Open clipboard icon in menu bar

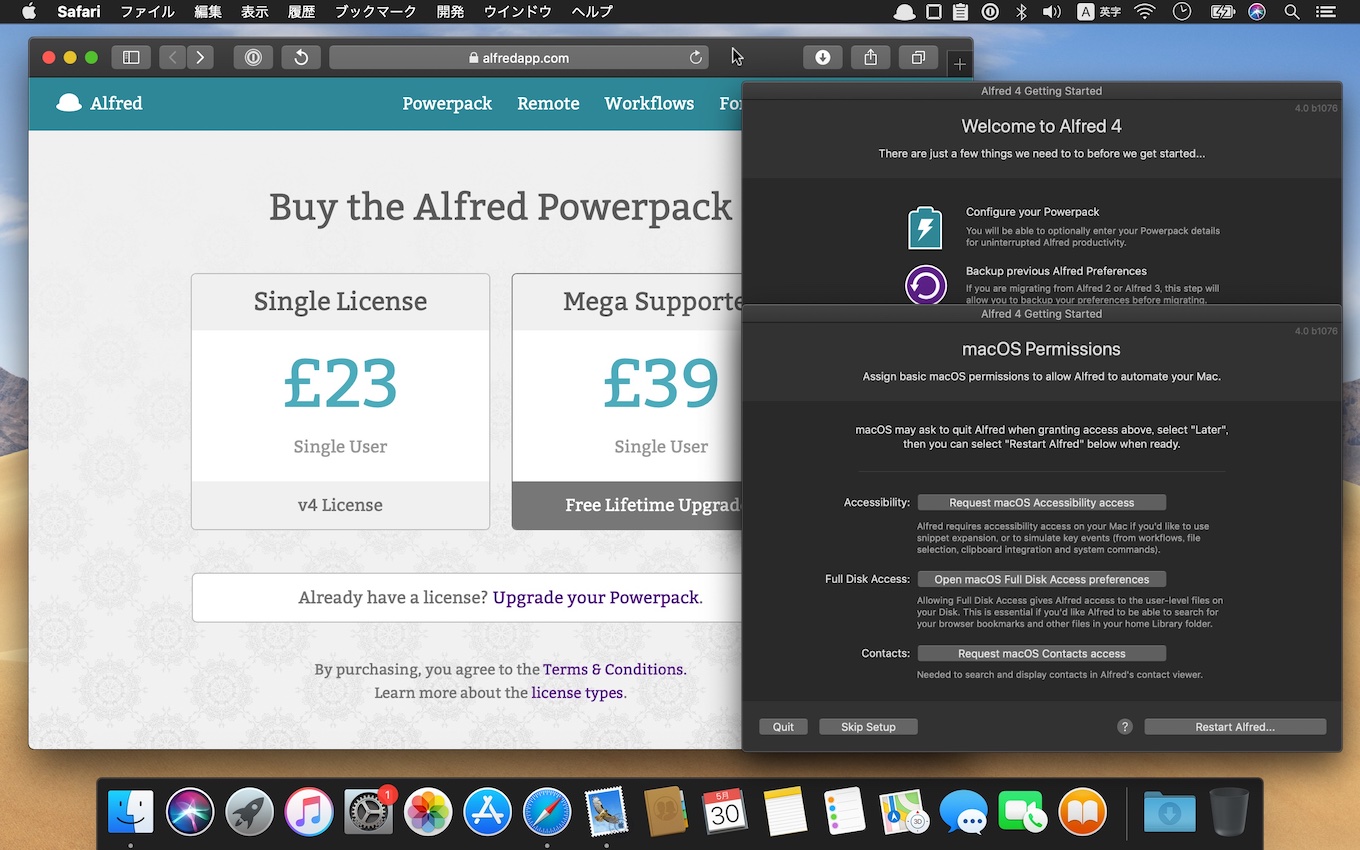coord(961,12)
